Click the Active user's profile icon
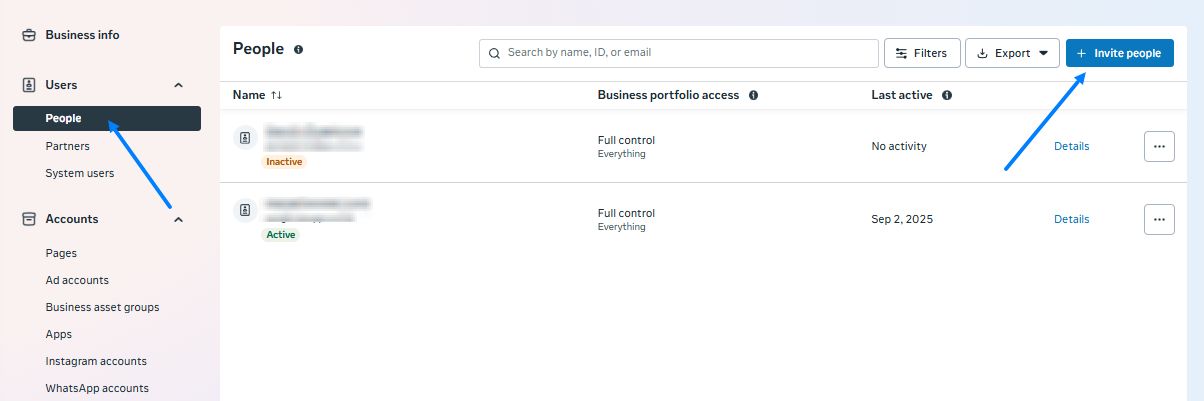 (x=244, y=211)
